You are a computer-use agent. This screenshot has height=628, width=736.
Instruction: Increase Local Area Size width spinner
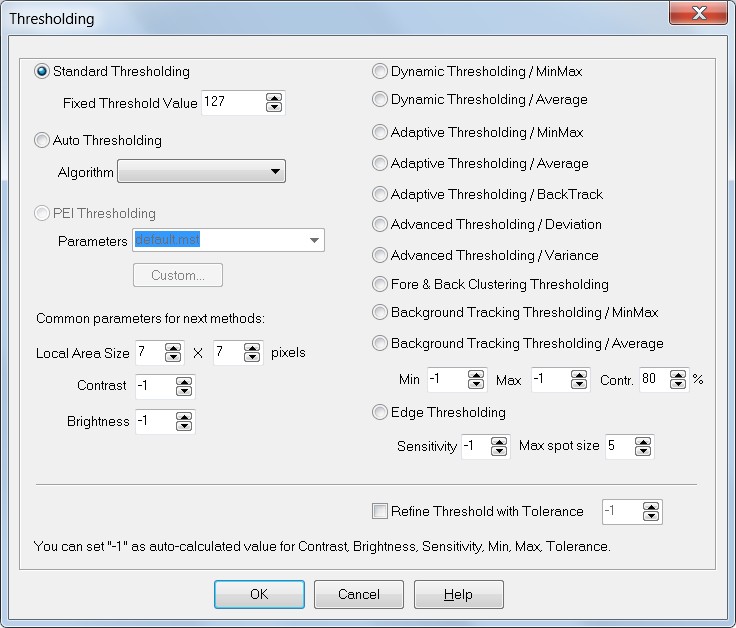(x=173, y=348)
